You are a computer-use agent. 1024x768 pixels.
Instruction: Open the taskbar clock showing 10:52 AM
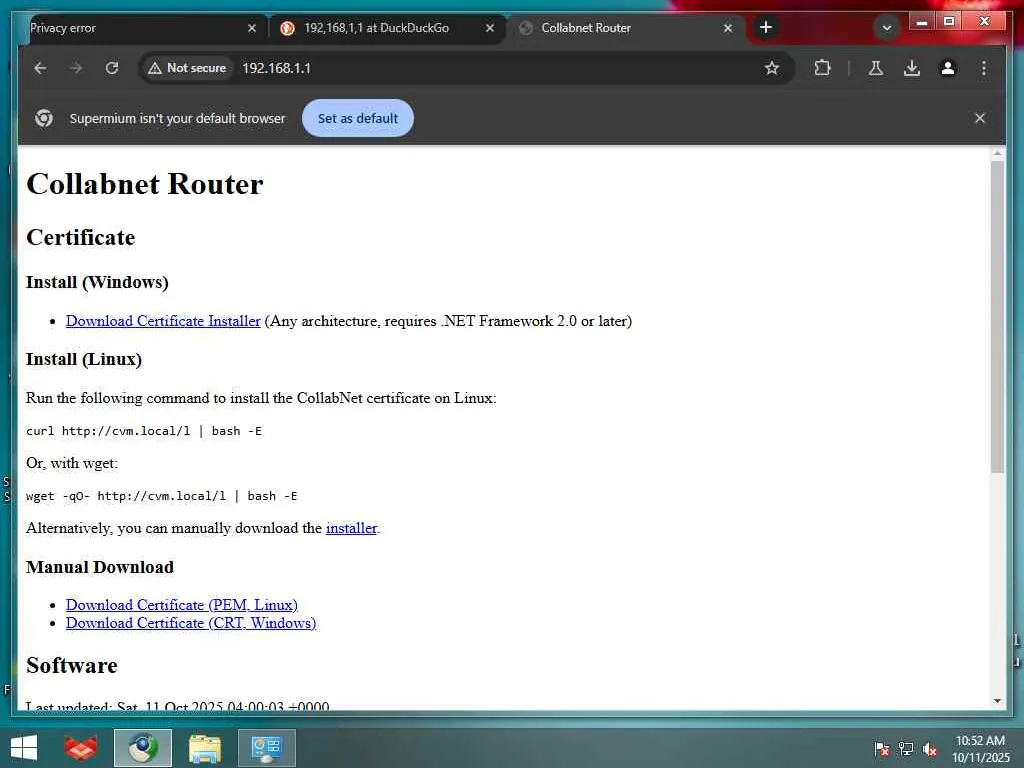(x=980, y=749)
